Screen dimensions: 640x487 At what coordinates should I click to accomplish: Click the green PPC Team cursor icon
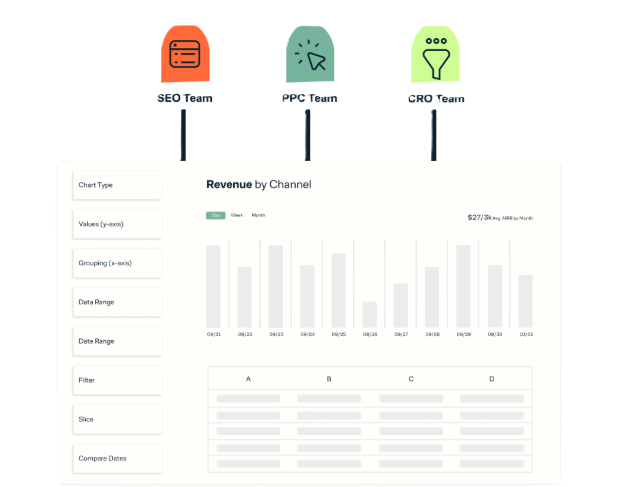click(x=310, y=54)
